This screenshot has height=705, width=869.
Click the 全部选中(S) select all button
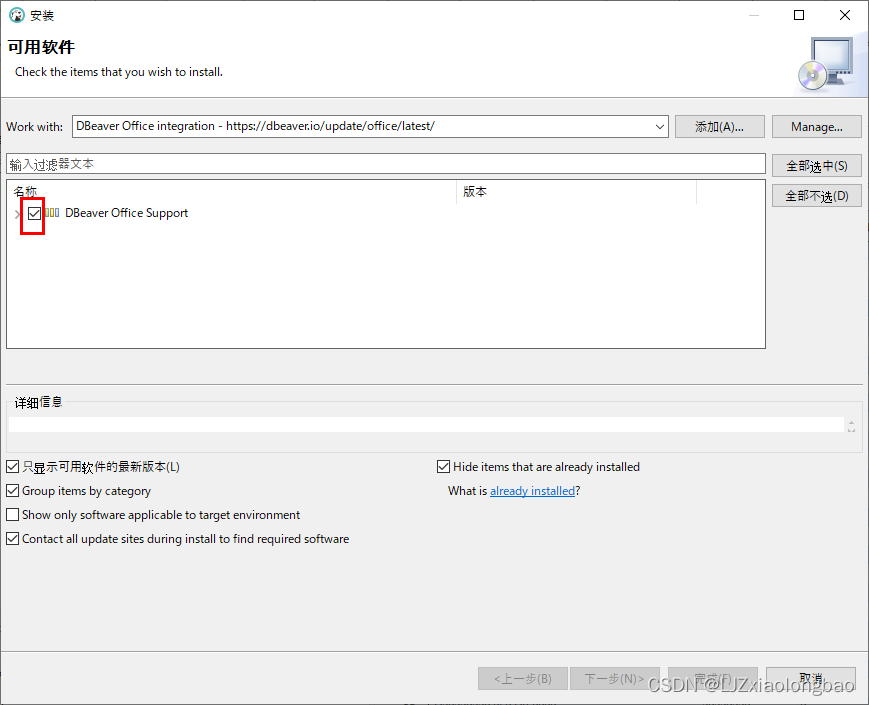click(816, 166)
